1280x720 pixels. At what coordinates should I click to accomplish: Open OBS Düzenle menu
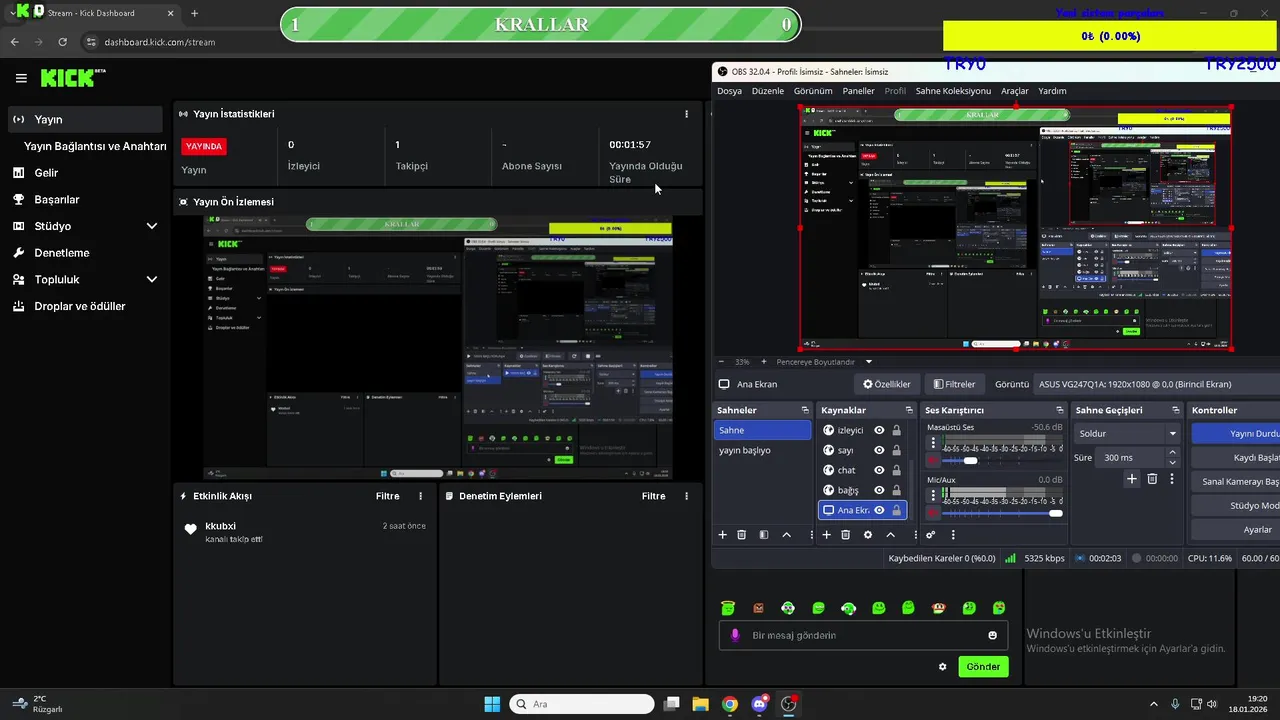[768, 91]
